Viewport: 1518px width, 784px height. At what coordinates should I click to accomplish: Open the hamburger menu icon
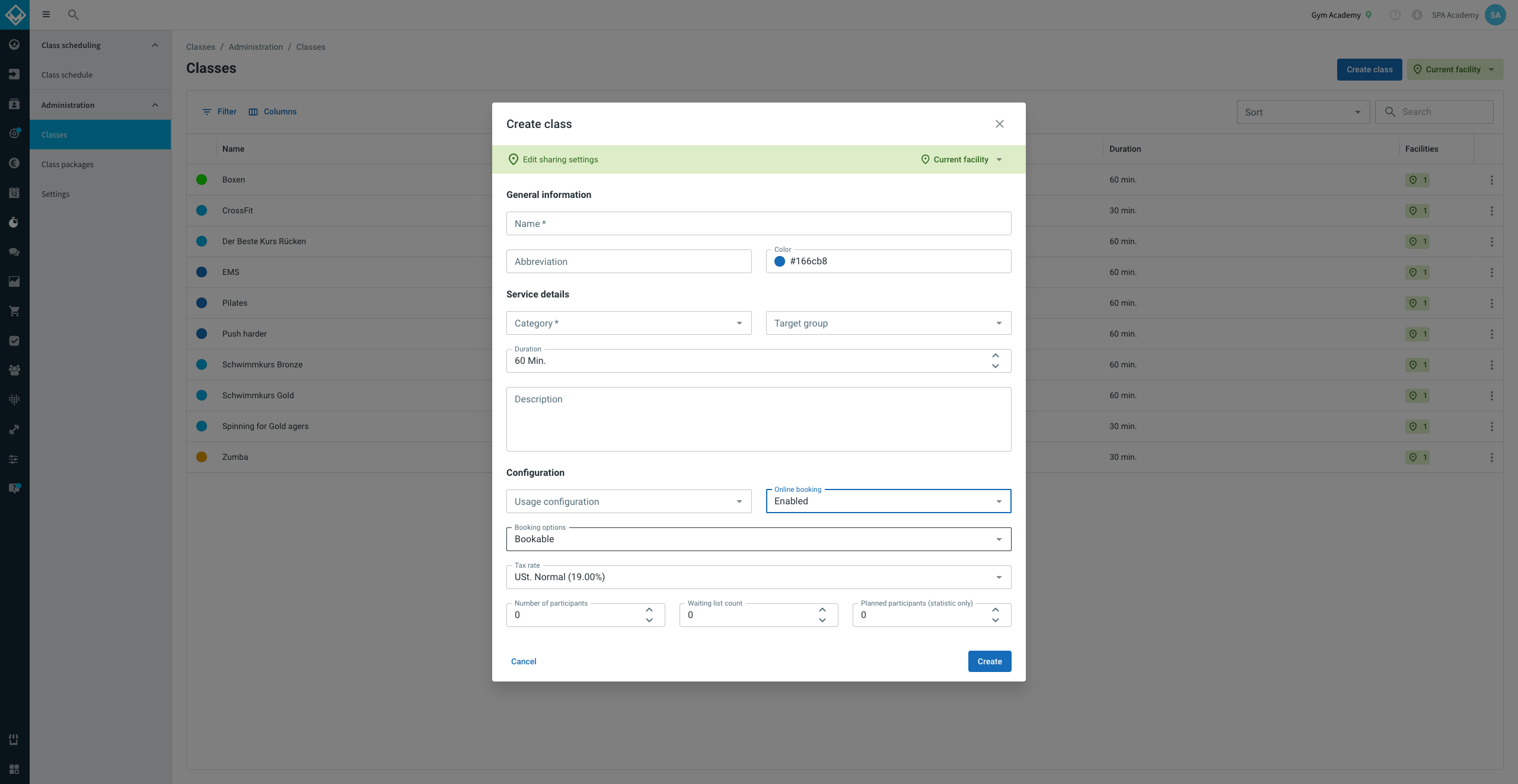(x=46, y=14)
